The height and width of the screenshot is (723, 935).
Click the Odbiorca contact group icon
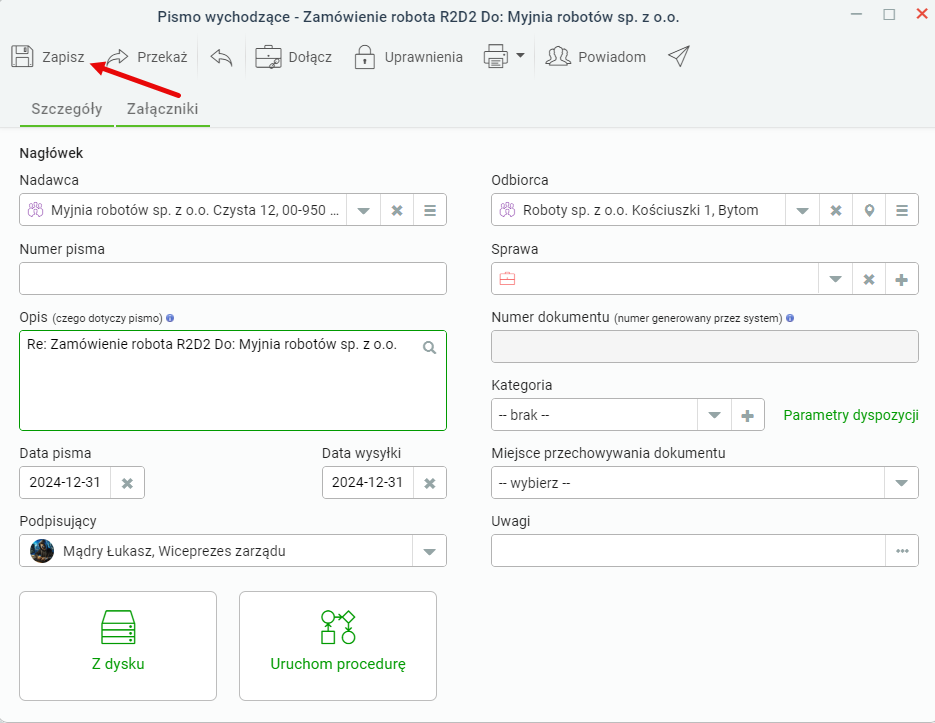pos(507,210)
